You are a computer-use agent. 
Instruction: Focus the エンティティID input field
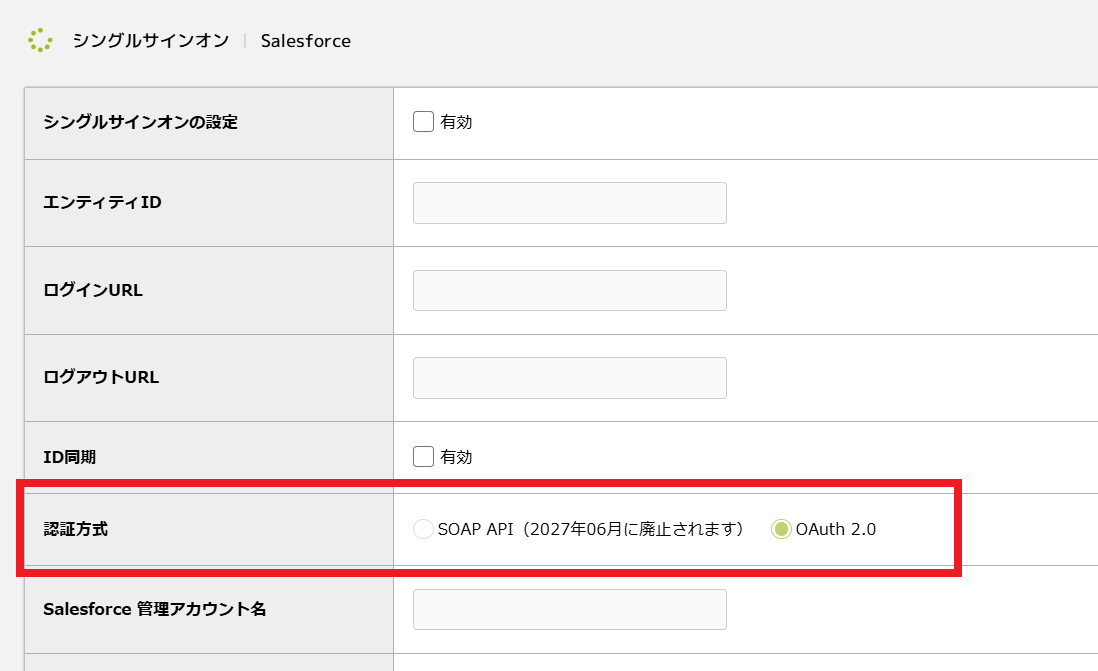pos(569,203)
